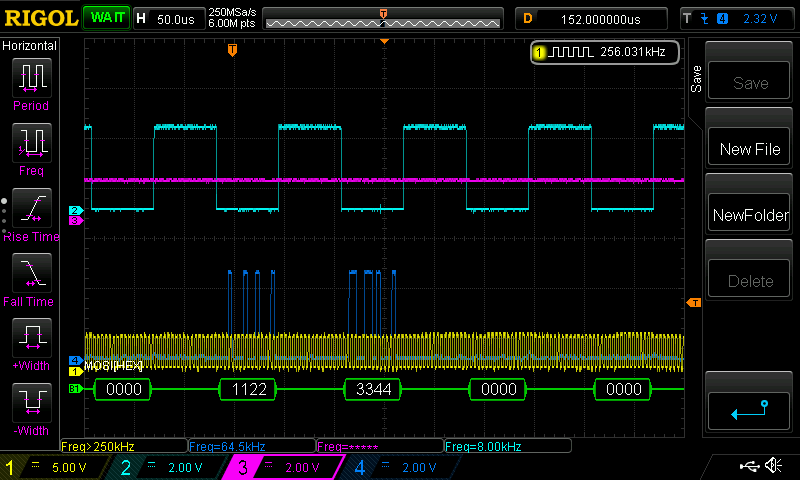Select the Freq measurement icon

point(32,142)
